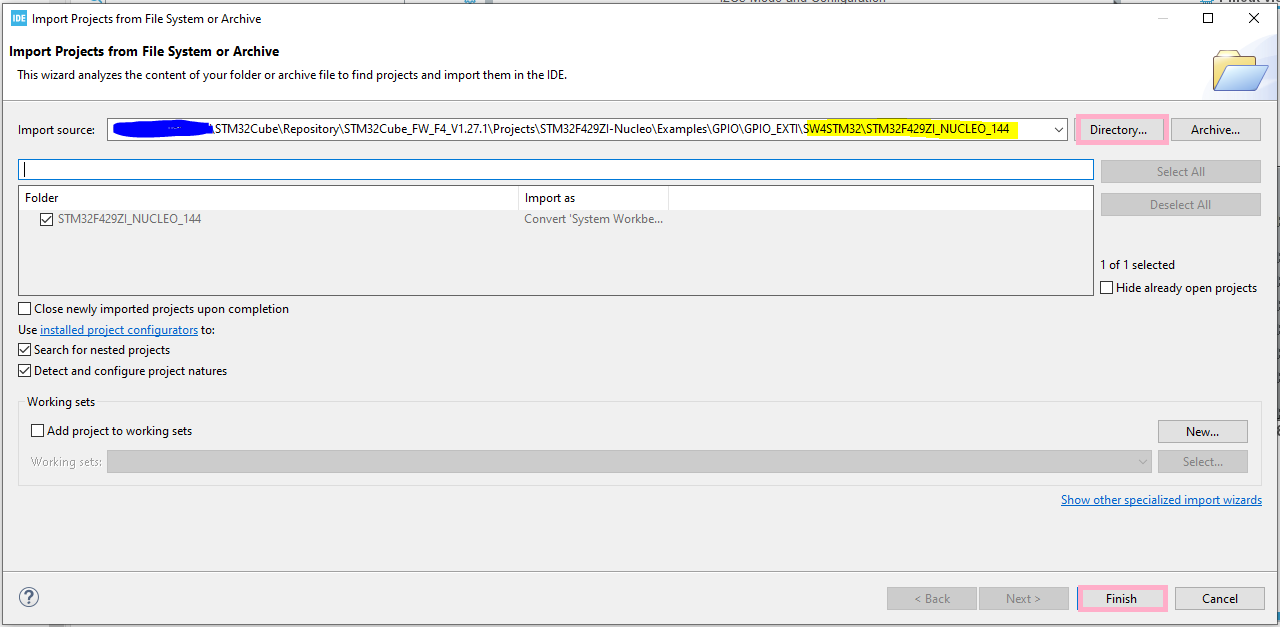Viewport: 1280px width, 627px height.
Task: Click 'Show other specialized import wizards'
Action: (1160, 499)
